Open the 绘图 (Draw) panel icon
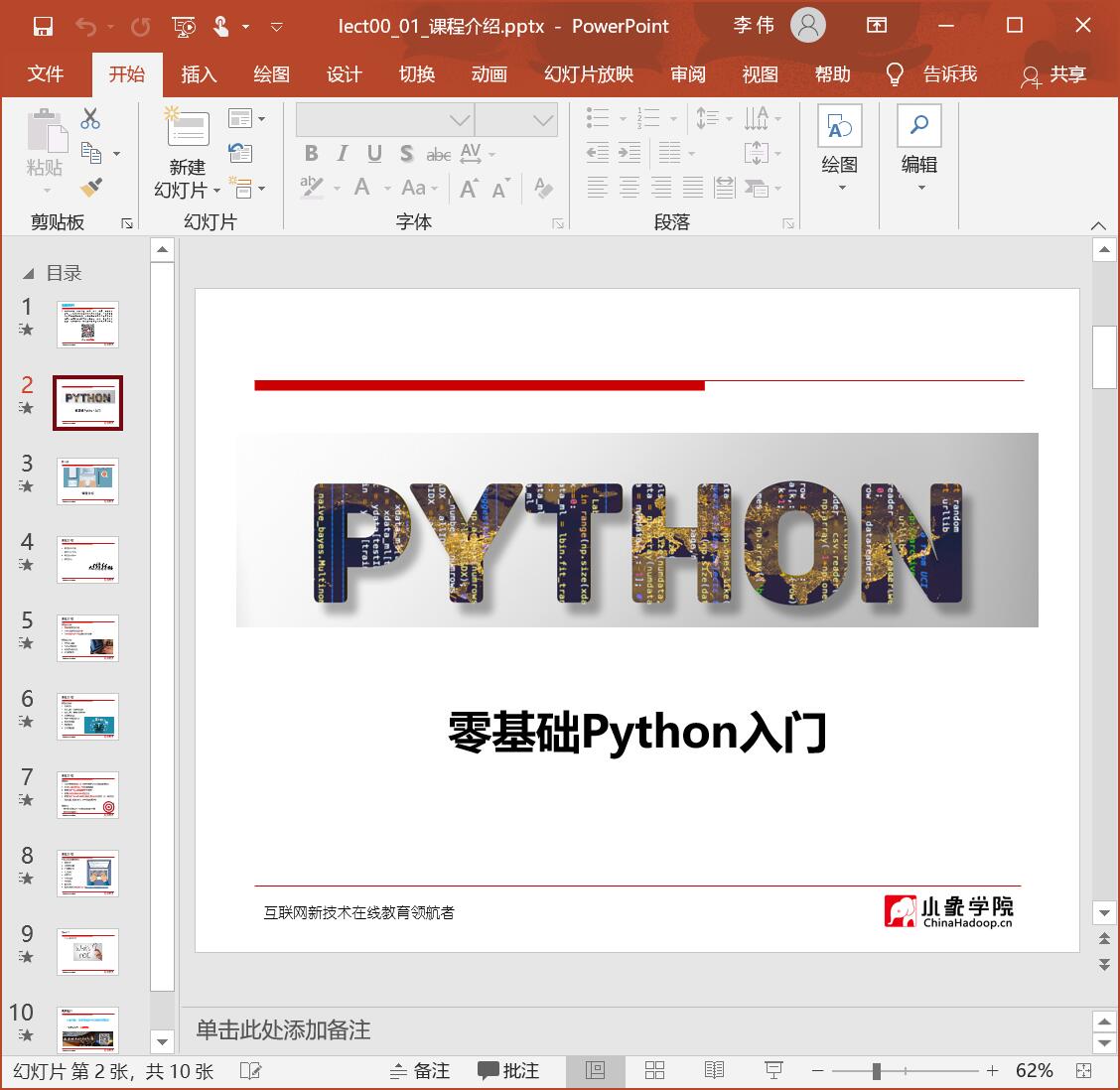This screenshot has height=1090, width=1120. pyautogui.click(x=839, y=127)
